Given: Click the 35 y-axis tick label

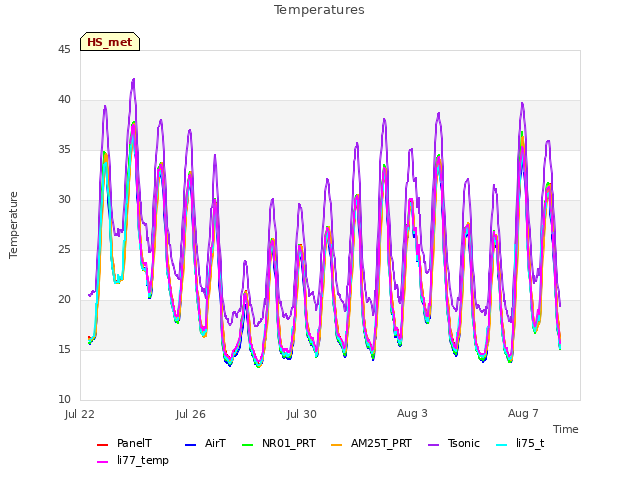Looking at the screenshot, I should pos(64,150).
